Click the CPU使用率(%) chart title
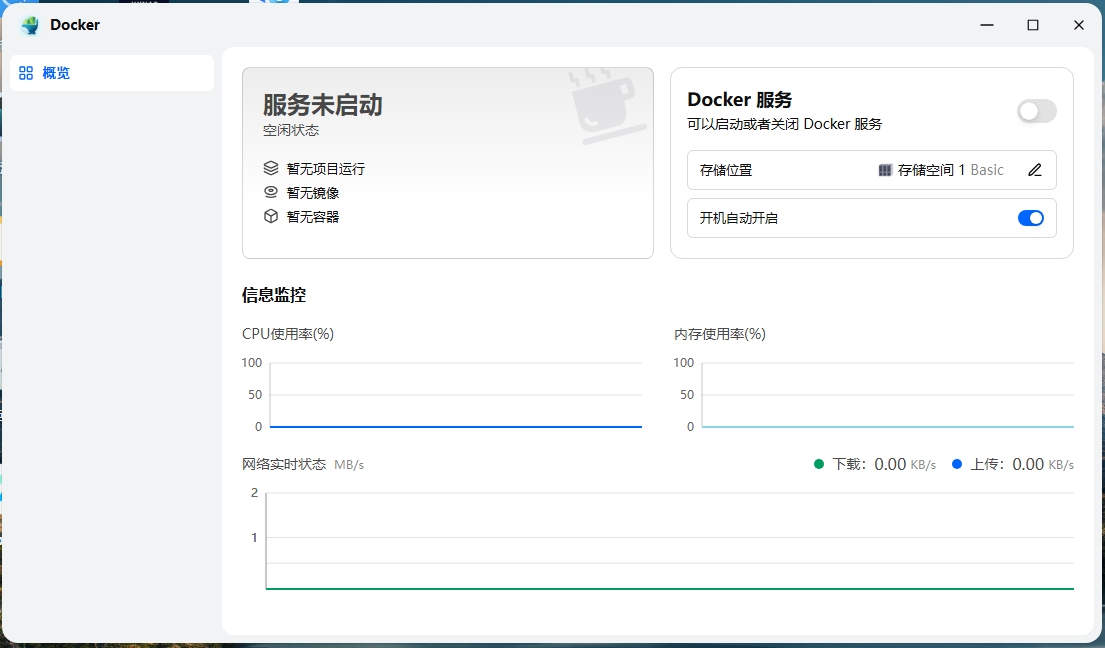Image resolution: width=1105 pixels, height=648 pixels. click(288, 334)
